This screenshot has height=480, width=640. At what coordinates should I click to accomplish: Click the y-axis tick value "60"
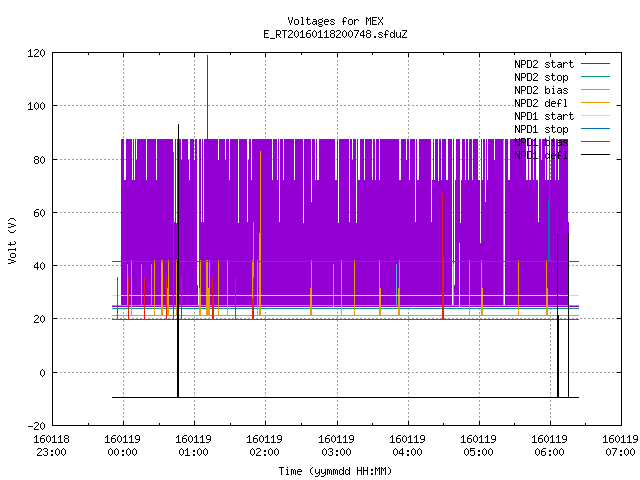click(39, 213)
